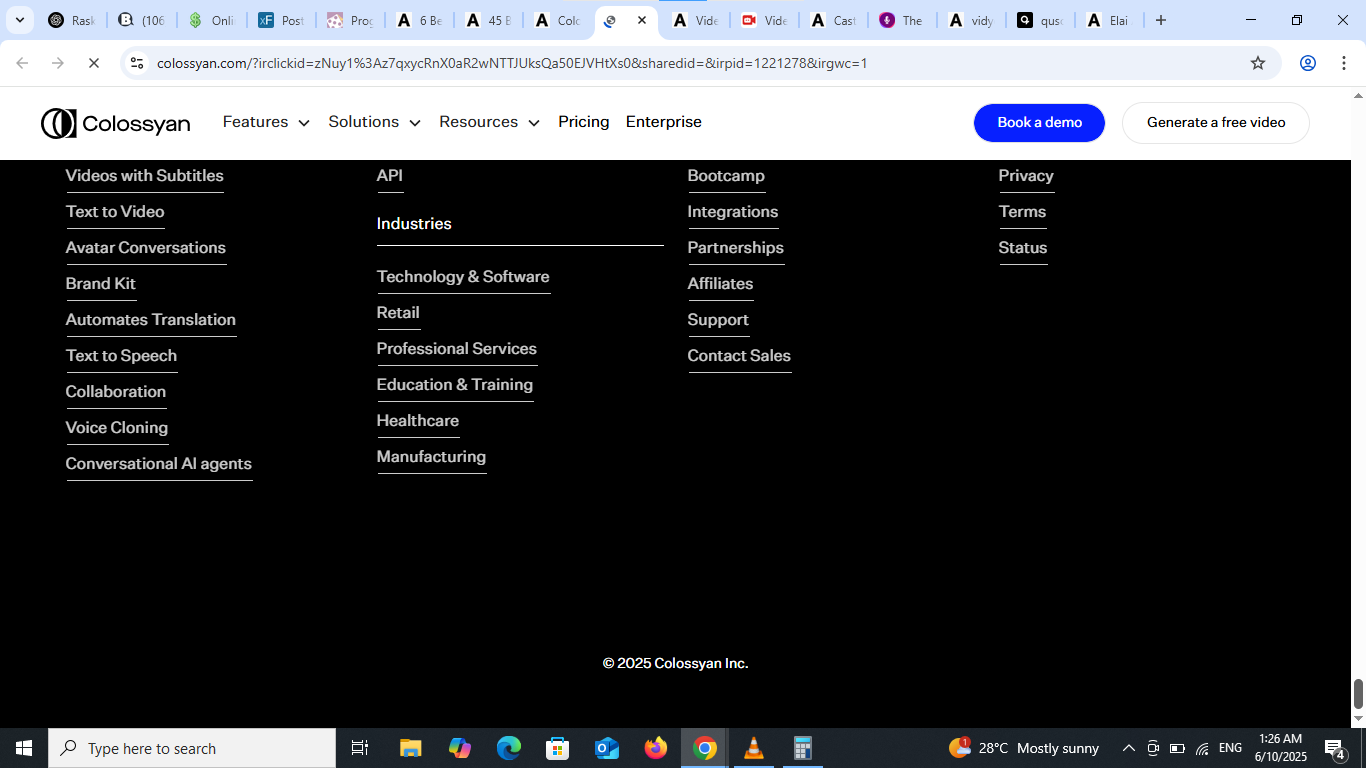
Task: Launch Microsoft Edge from taskbar
Action: [x=509, y=748]
